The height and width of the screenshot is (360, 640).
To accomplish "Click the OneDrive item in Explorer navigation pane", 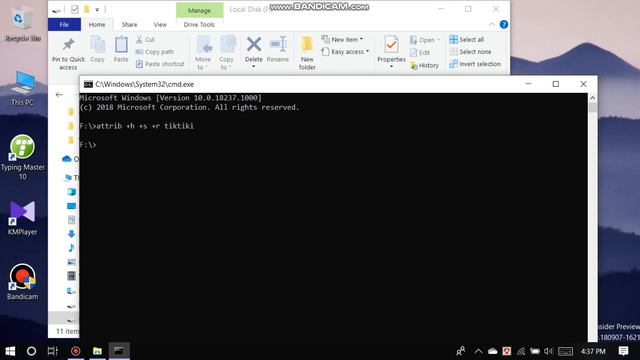I will point(71,159).
